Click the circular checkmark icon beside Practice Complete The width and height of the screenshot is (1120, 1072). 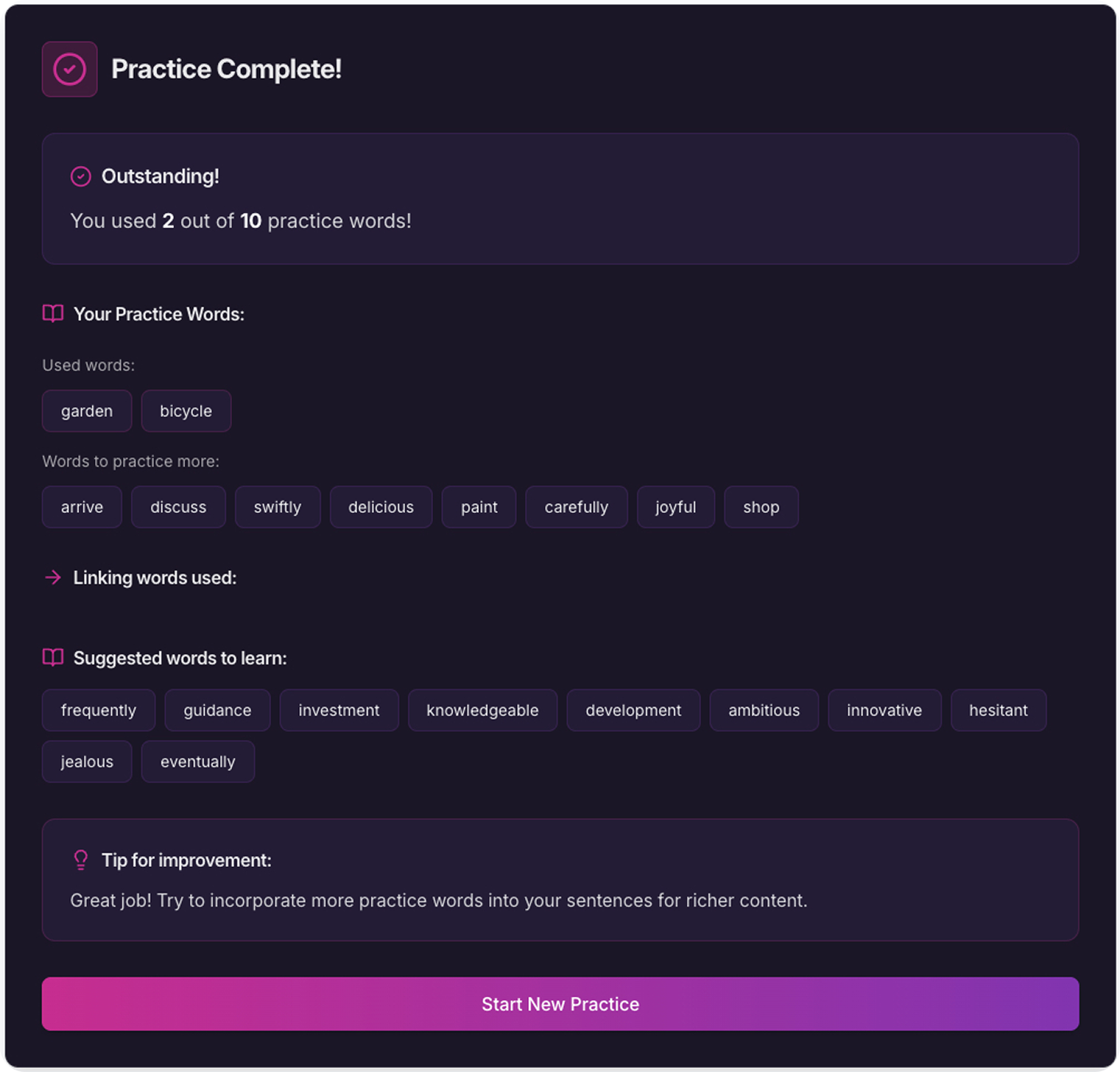coord(69,69)
